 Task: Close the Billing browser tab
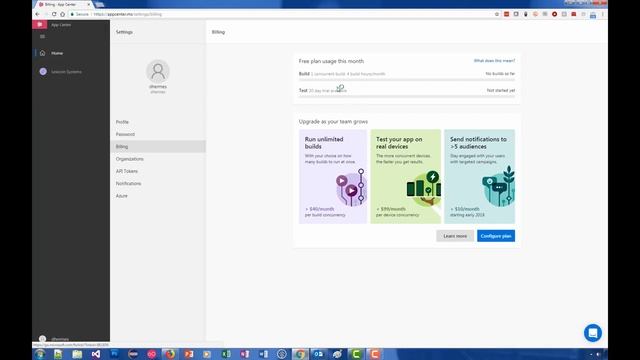coord(88,4)
